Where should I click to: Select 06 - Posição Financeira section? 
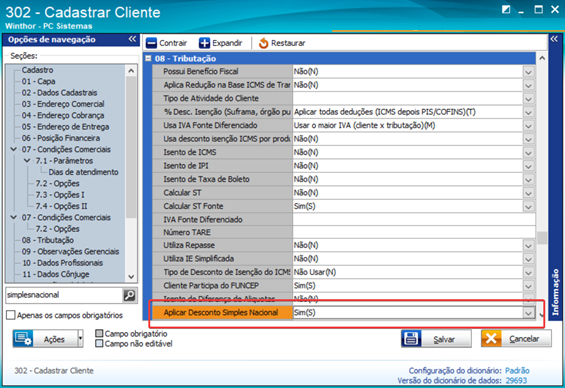(61, 138)
